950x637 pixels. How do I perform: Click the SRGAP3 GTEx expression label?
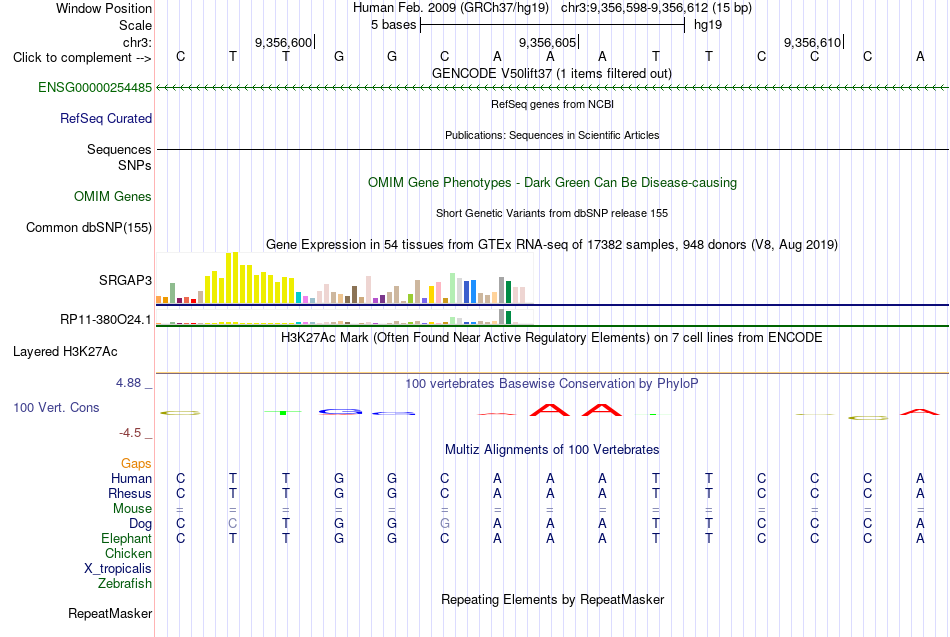tap(125, 280)
